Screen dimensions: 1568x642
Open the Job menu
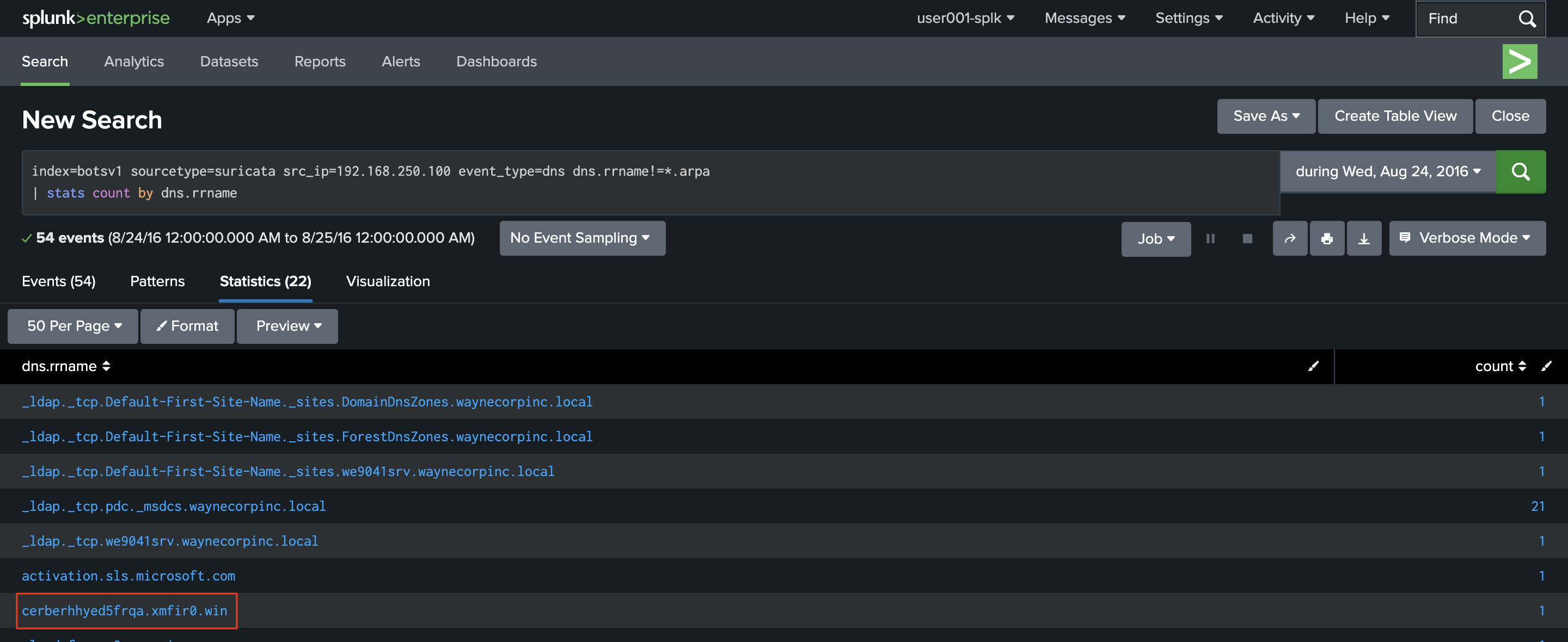[x=1156, y=239]
